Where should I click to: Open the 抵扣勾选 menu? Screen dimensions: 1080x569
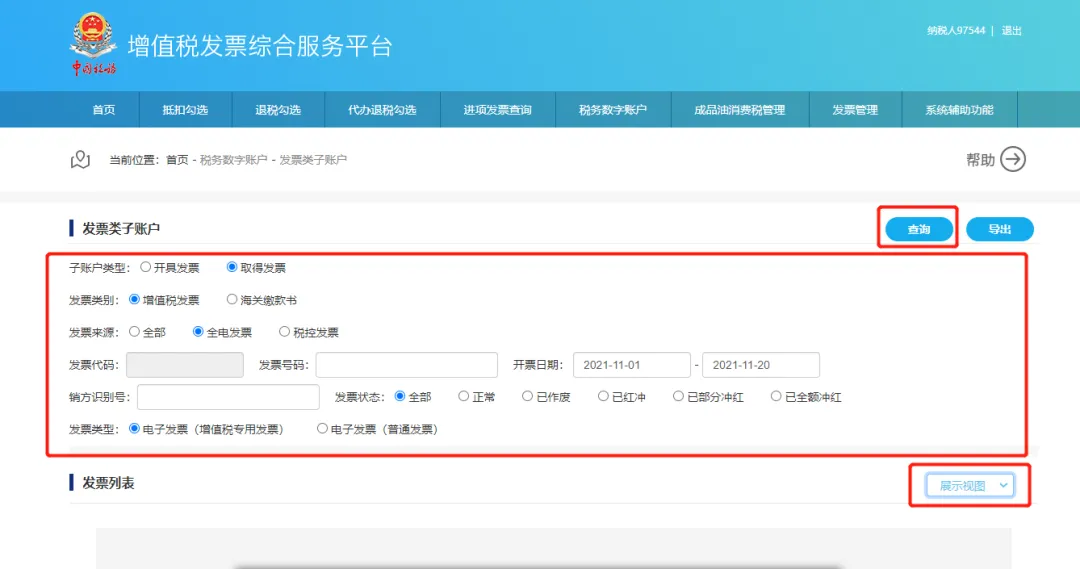coord(185,110)
